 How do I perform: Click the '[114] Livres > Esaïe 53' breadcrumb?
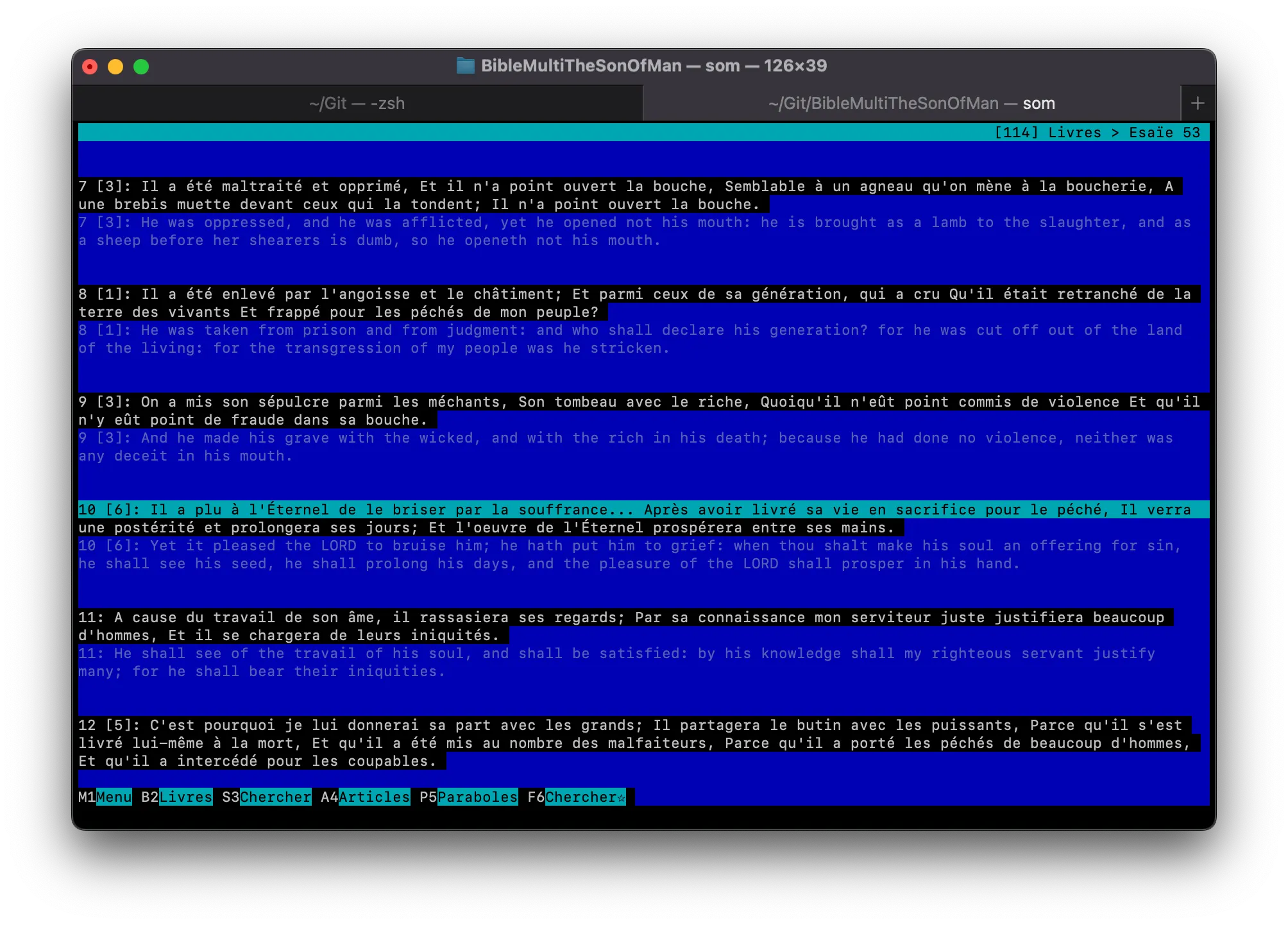point(1097,133)
